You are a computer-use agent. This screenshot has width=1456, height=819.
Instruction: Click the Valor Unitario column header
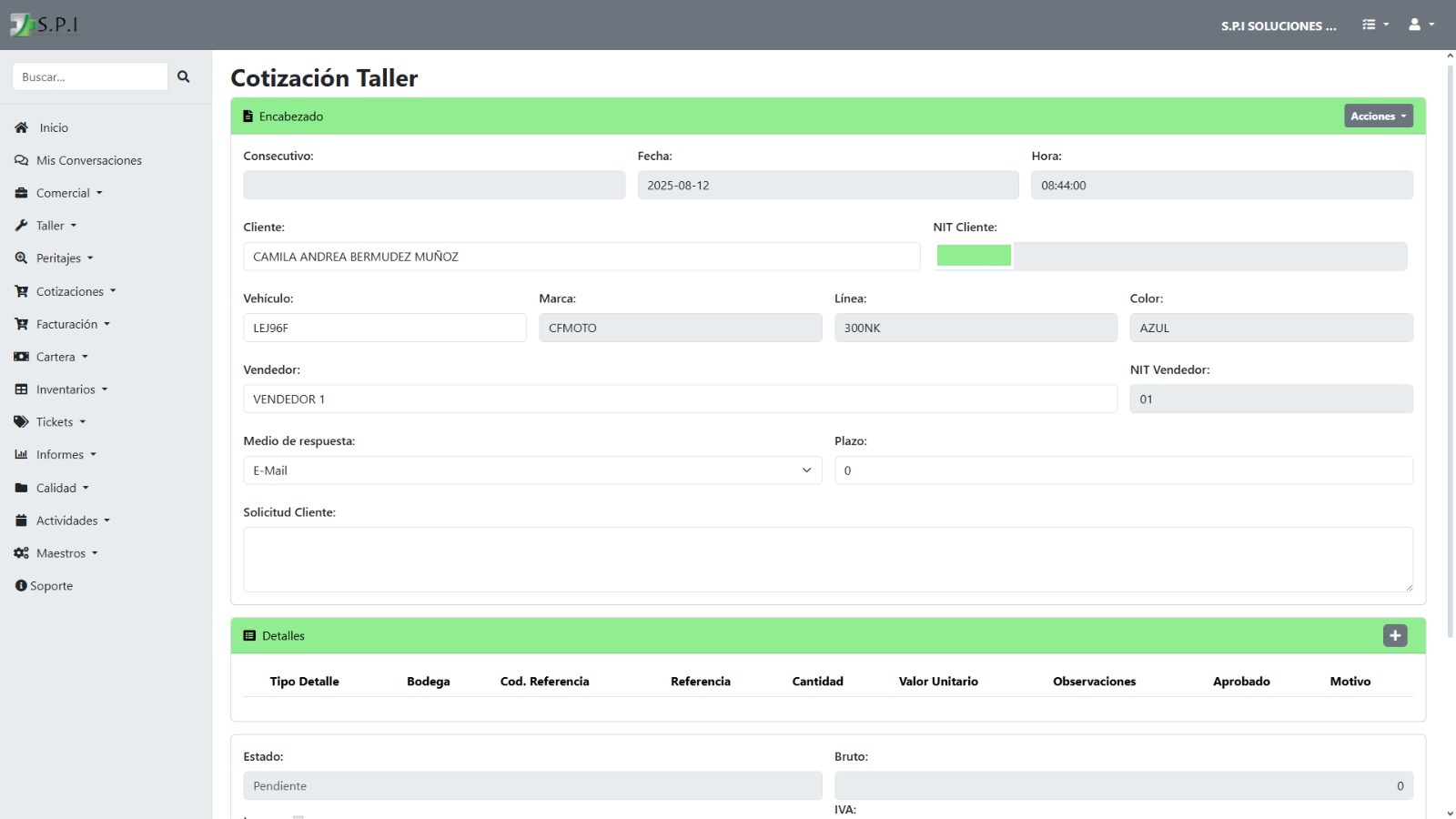(x=938, y=682)
